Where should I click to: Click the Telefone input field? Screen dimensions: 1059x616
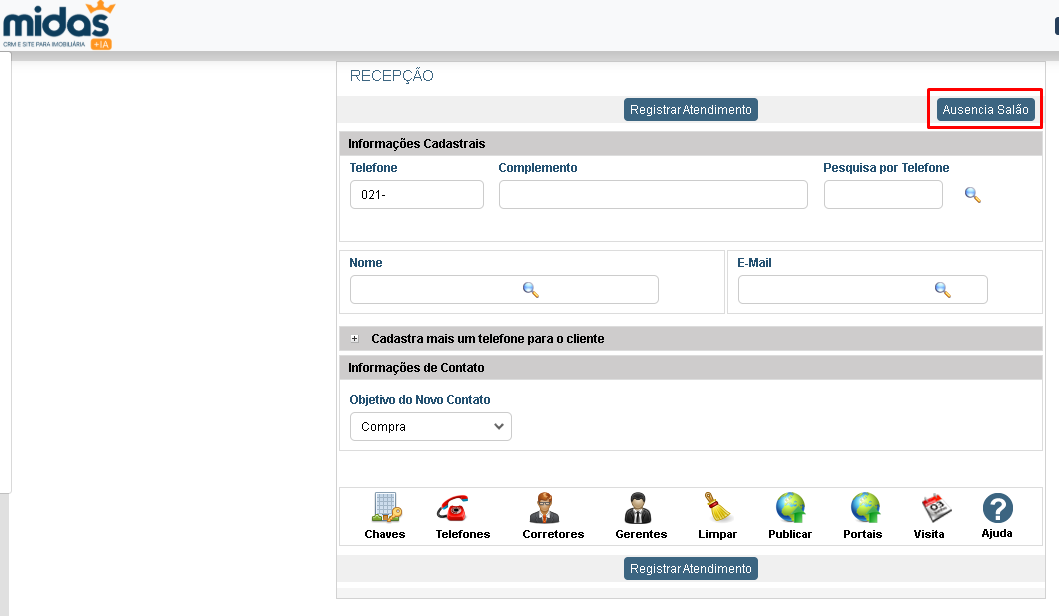click(416, 195)
